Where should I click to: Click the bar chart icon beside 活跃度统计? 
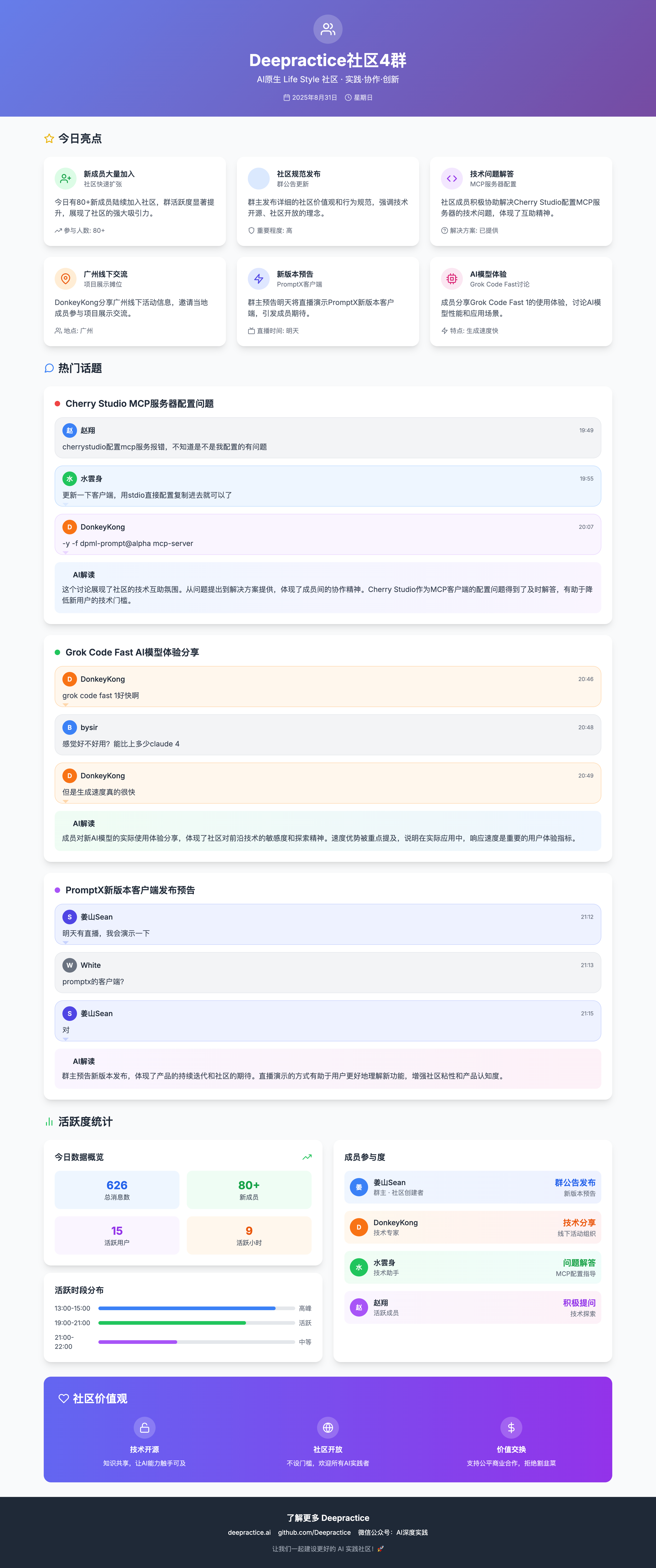point(49,1122)
